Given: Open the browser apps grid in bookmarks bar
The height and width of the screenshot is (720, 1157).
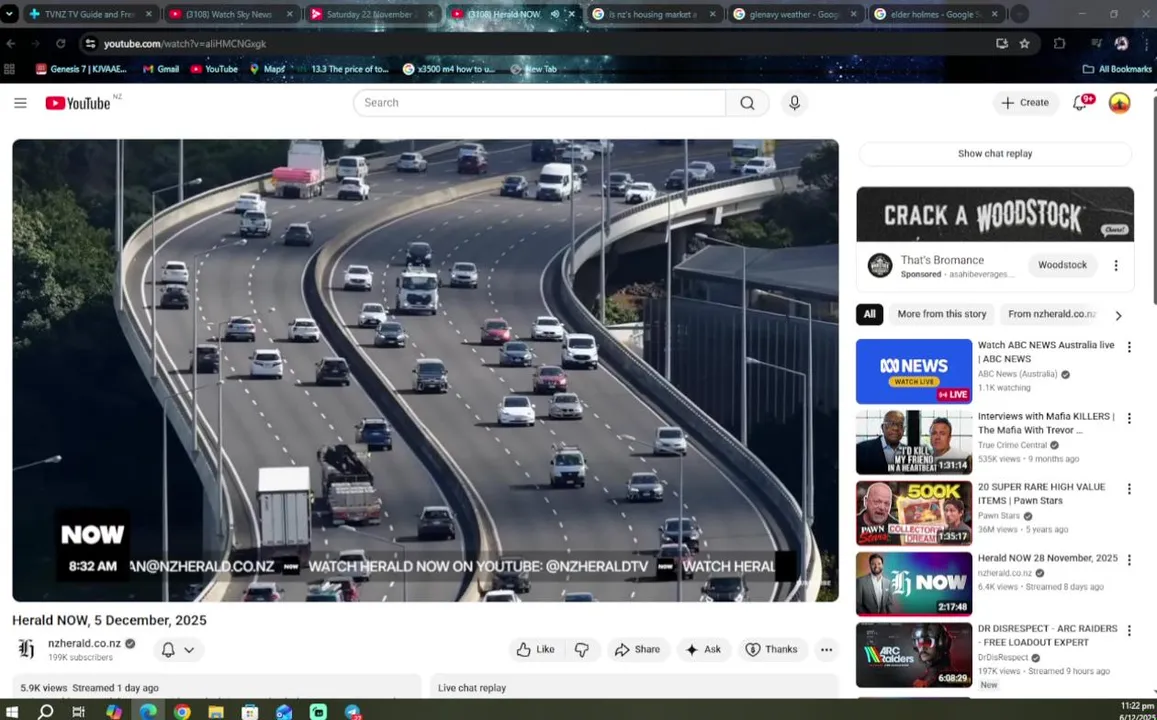Looking at the screenshot, I should point(10,69).
